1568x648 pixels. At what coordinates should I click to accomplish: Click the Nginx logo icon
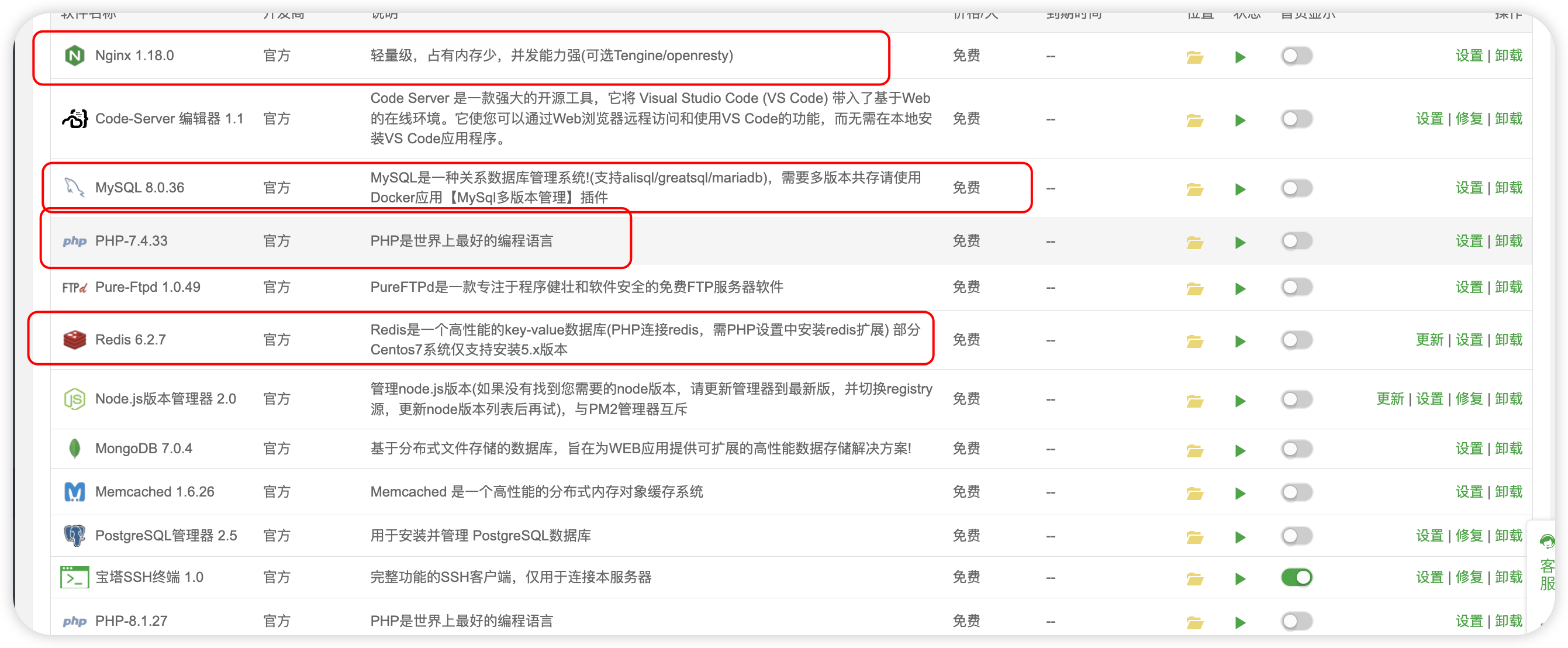click(x=74, y=56)
